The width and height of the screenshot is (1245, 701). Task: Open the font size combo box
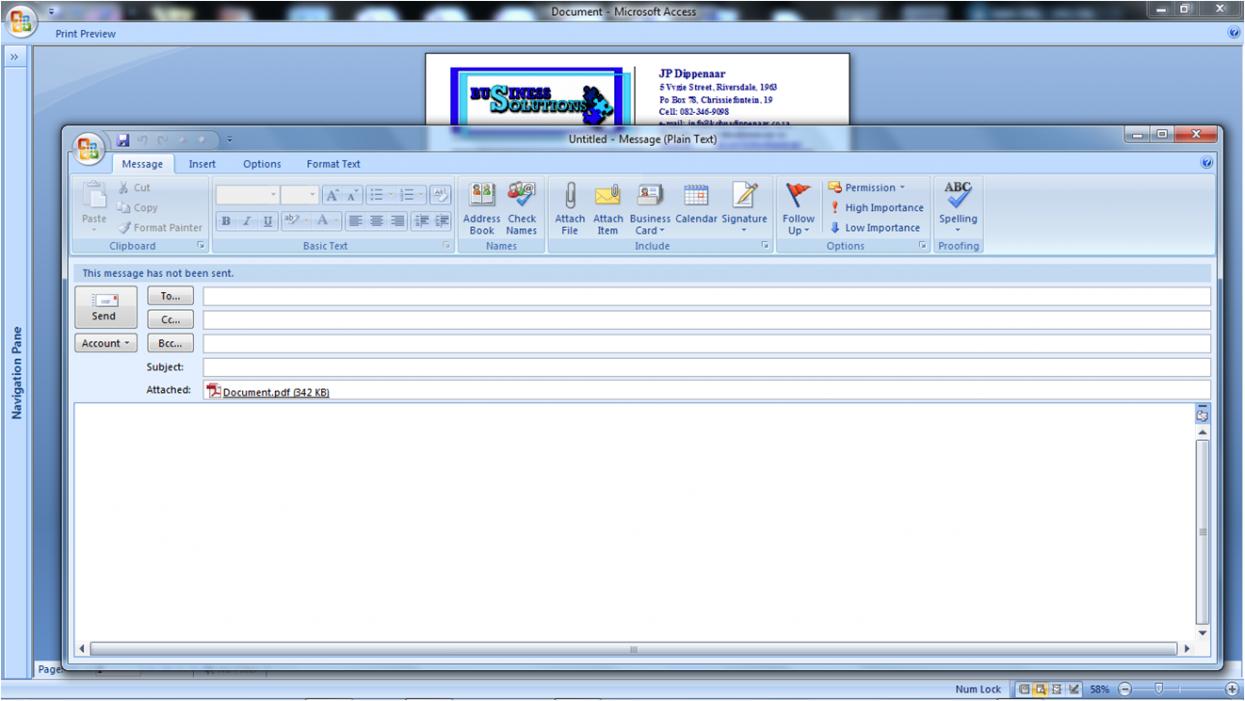(x=299, y=194)
